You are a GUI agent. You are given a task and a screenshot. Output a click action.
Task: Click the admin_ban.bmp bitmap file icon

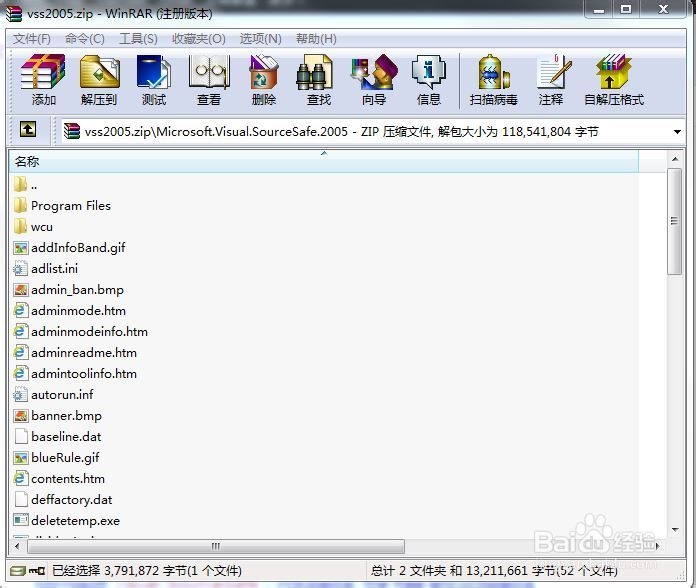(x=20, y=290)
